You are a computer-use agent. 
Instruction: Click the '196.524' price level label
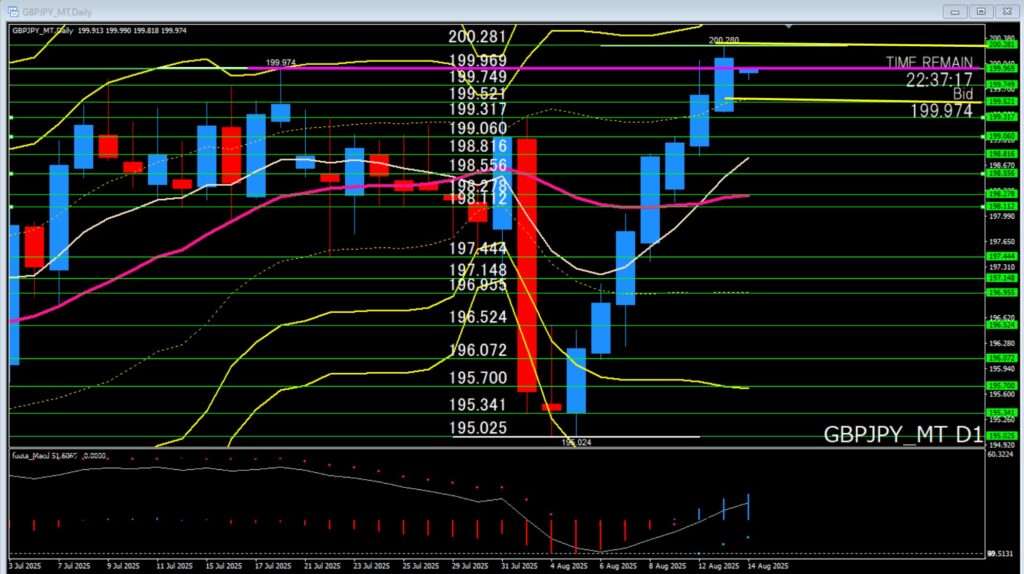477,317
